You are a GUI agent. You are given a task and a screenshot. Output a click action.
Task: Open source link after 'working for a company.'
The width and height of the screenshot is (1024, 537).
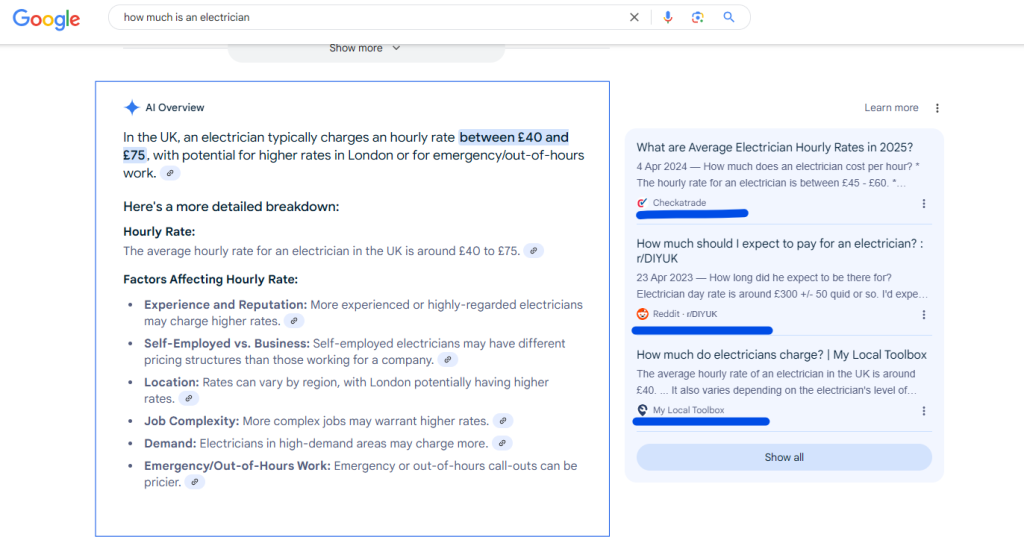pyautogui.click(x=447, y=360)
